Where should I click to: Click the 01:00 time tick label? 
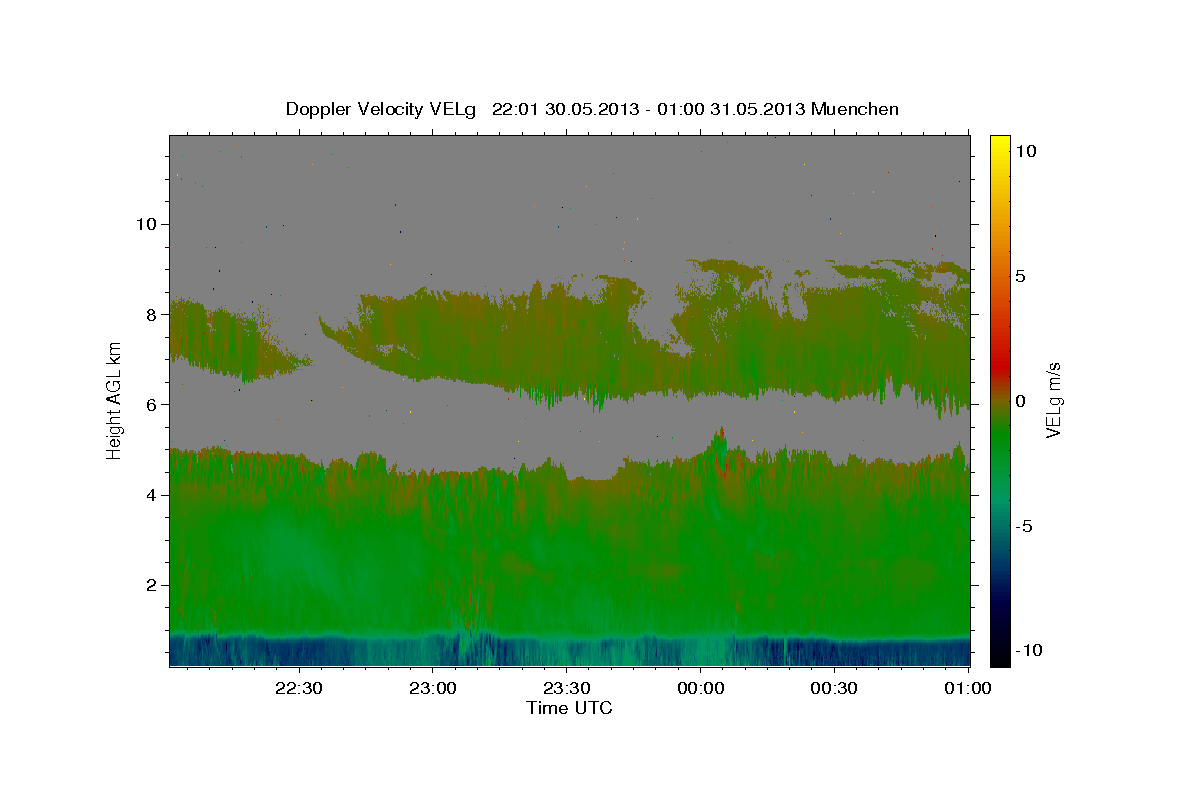click(969, 688)
